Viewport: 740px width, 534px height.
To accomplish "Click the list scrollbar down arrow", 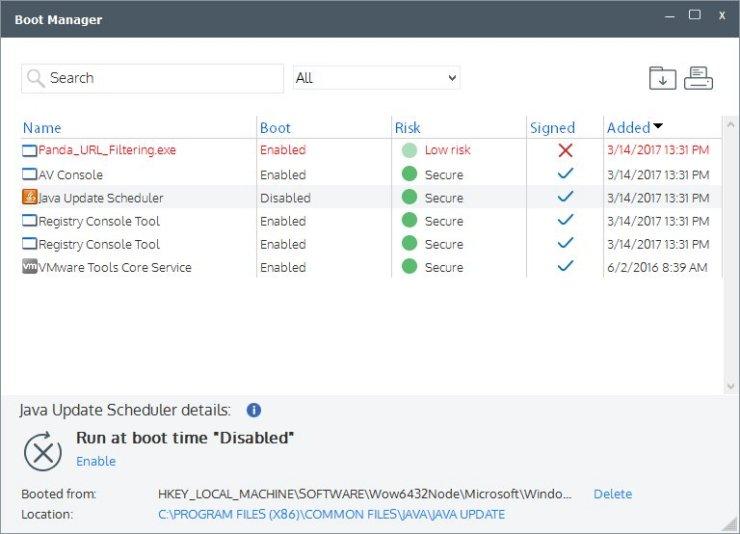I will tap(730, 386).
